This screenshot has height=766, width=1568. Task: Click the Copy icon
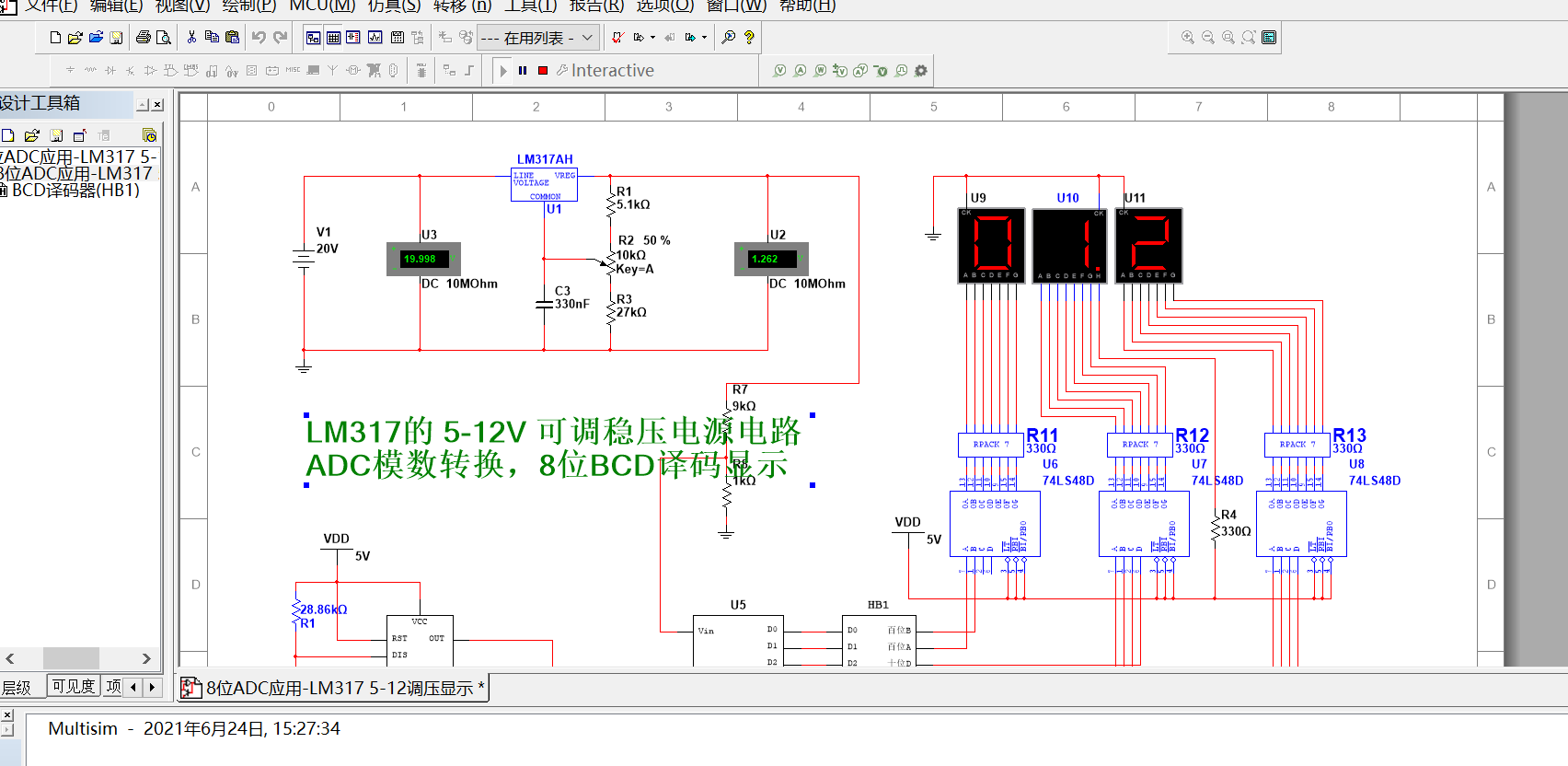(212, 38)
